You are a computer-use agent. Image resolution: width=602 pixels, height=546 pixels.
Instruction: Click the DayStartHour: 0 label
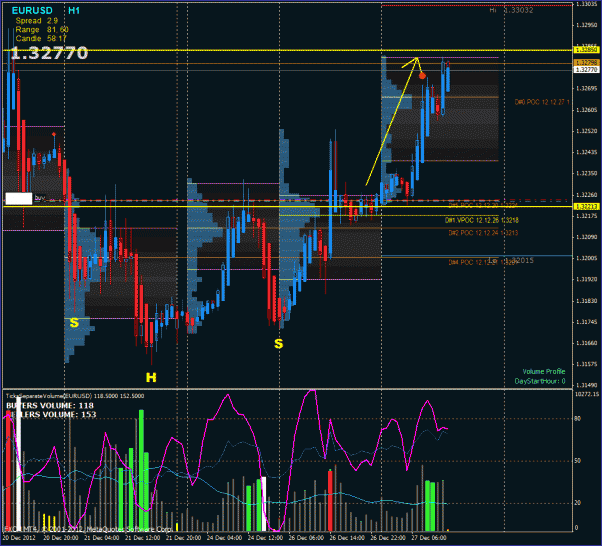(x=540, y=381)
